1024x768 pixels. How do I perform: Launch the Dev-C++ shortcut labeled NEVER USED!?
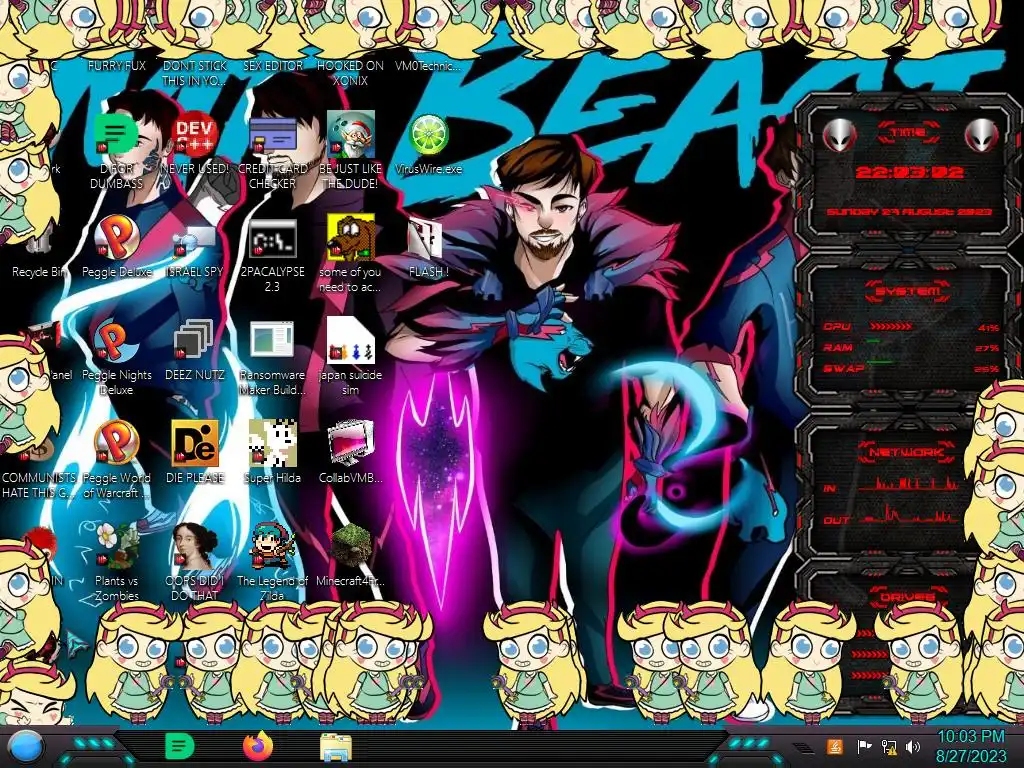(195, 135)
